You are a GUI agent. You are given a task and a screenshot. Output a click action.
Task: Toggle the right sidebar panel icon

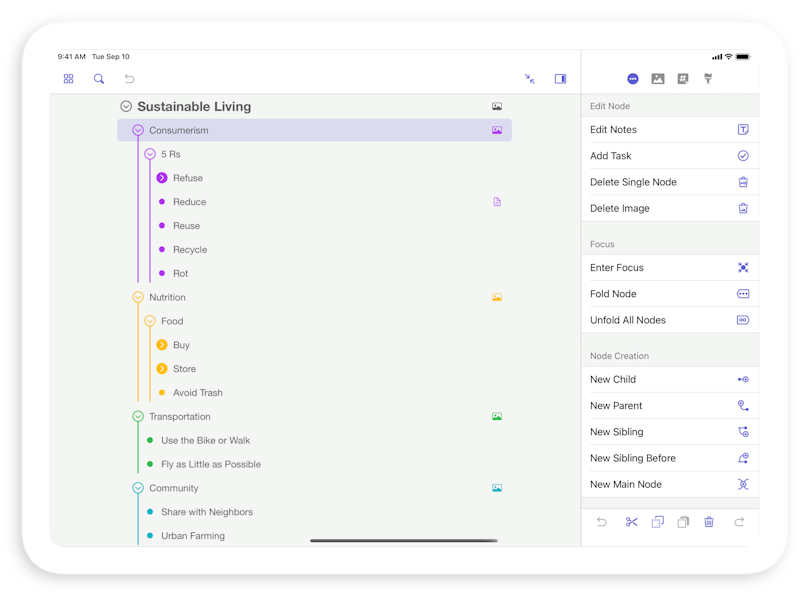point(560,79)
